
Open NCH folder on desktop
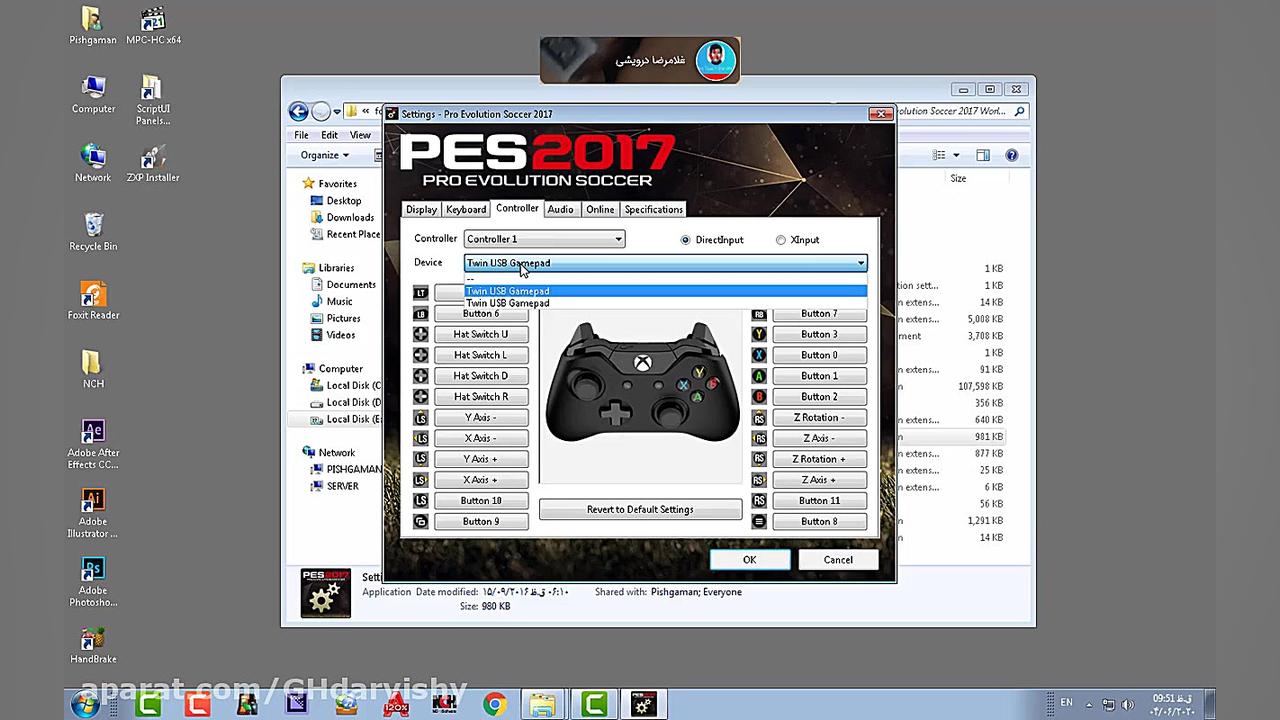93,370
